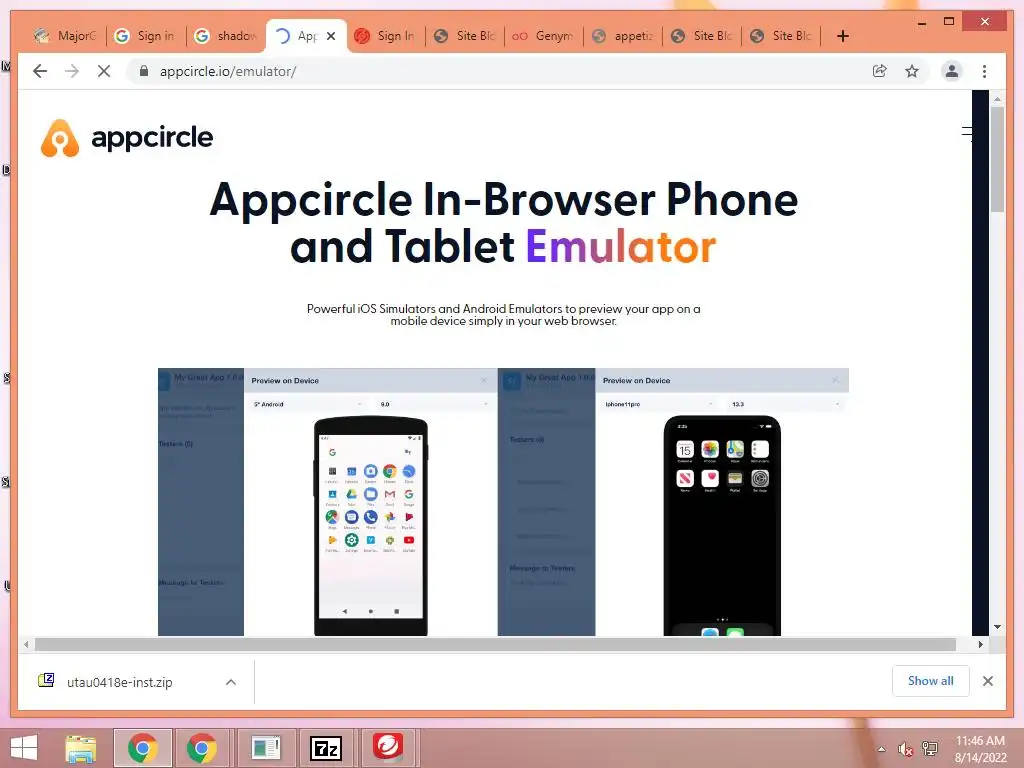1024x768 pixels.
Task: Click the scroll right arrow
Action: [x=980, y=645]
